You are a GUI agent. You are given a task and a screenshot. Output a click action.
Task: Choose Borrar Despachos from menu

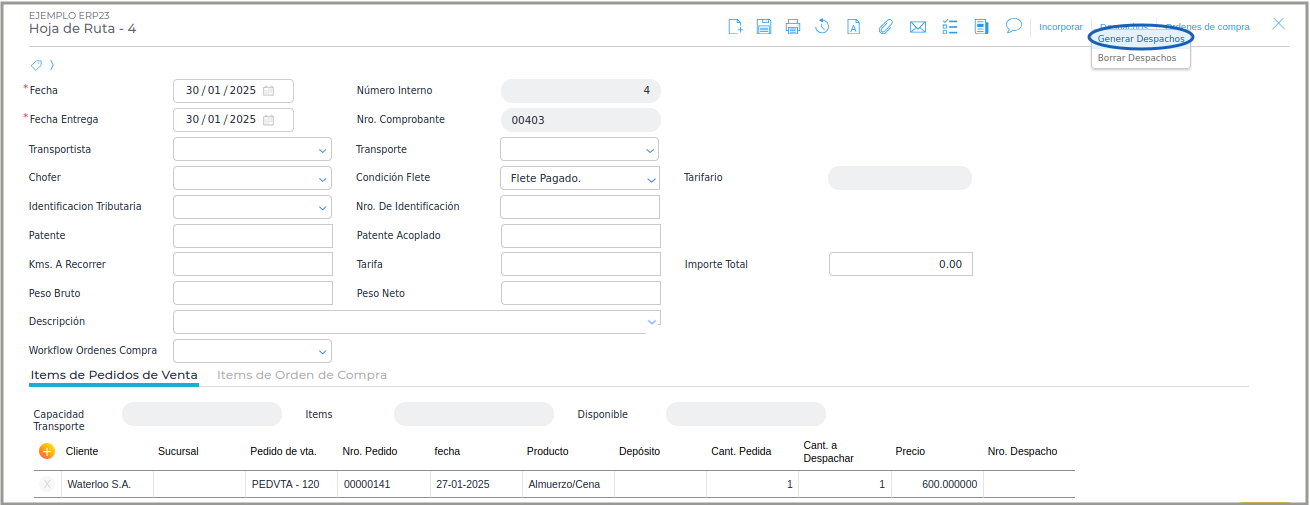[1137, 58]
